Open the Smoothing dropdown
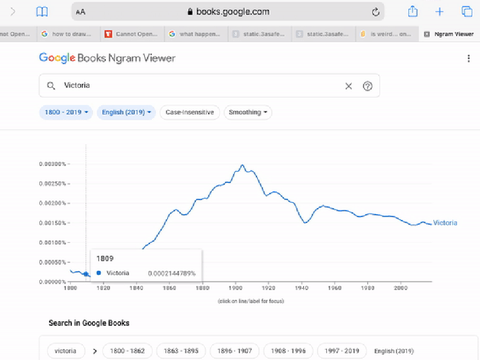480x360 pixels. click(x=248, y=112)
